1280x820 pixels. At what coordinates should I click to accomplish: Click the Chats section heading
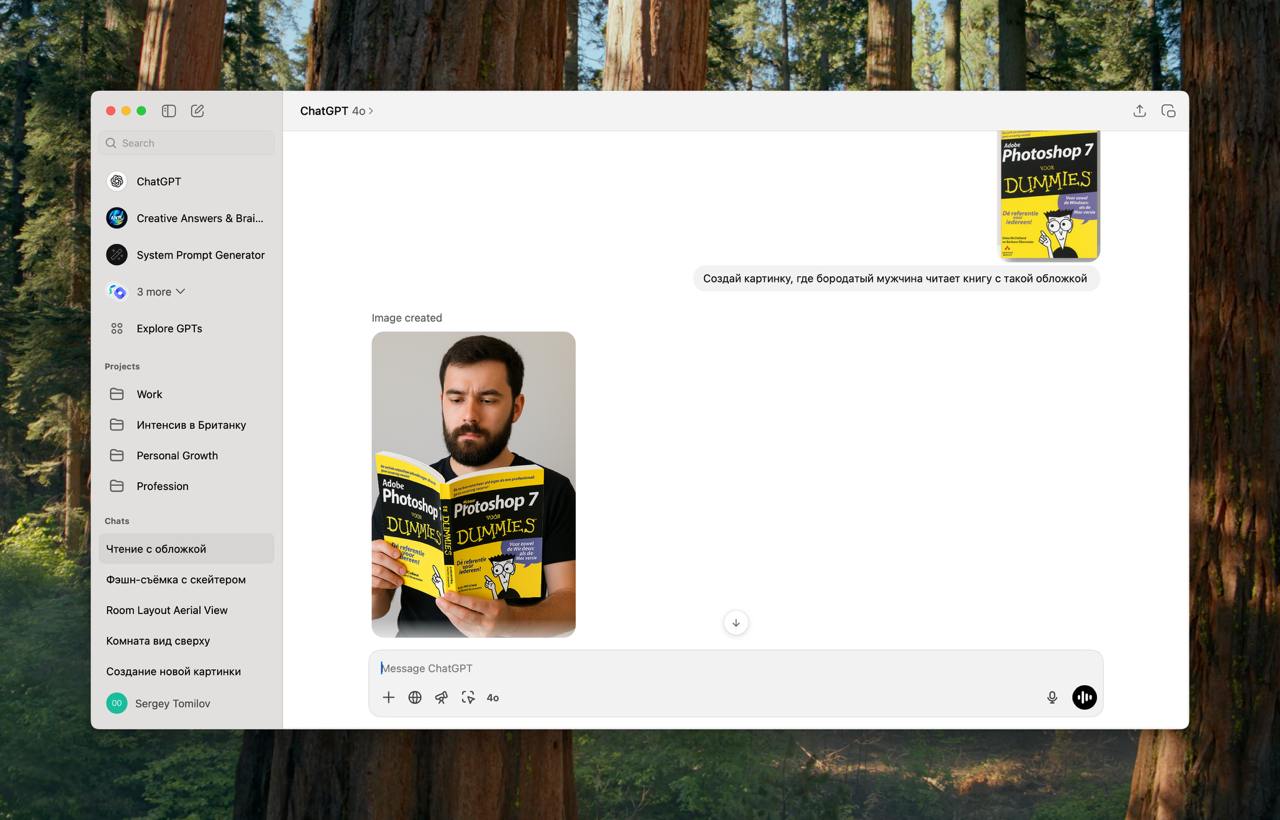point(117,521)
